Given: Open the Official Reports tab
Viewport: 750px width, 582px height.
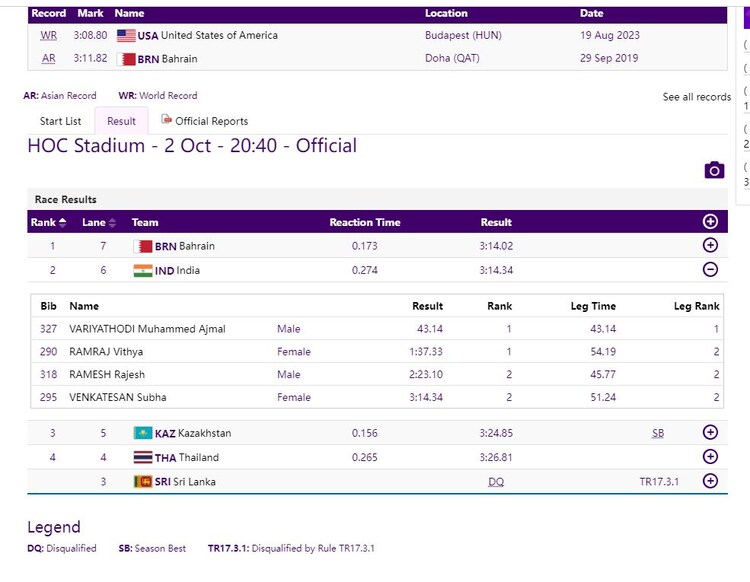Looking at the screenshot, I should tap(204, 121).
